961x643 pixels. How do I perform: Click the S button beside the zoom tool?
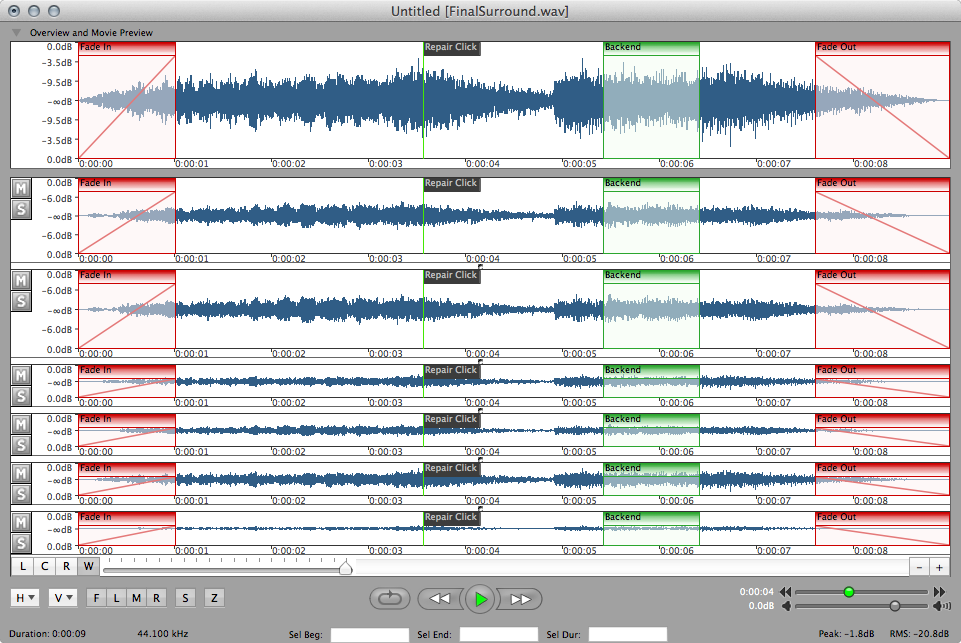pyautogui.click(x=185, y=597)
